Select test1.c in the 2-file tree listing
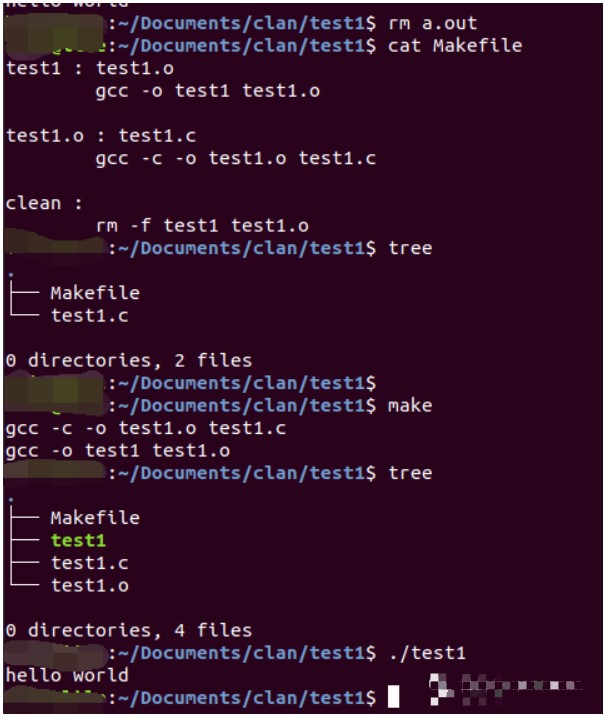 (x=89, y=315)
